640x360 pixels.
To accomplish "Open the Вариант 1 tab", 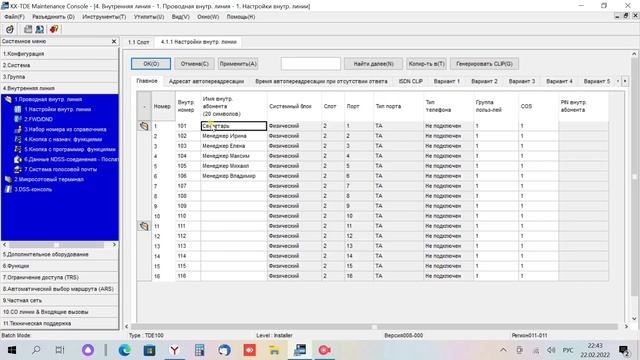I will (447, 81).
